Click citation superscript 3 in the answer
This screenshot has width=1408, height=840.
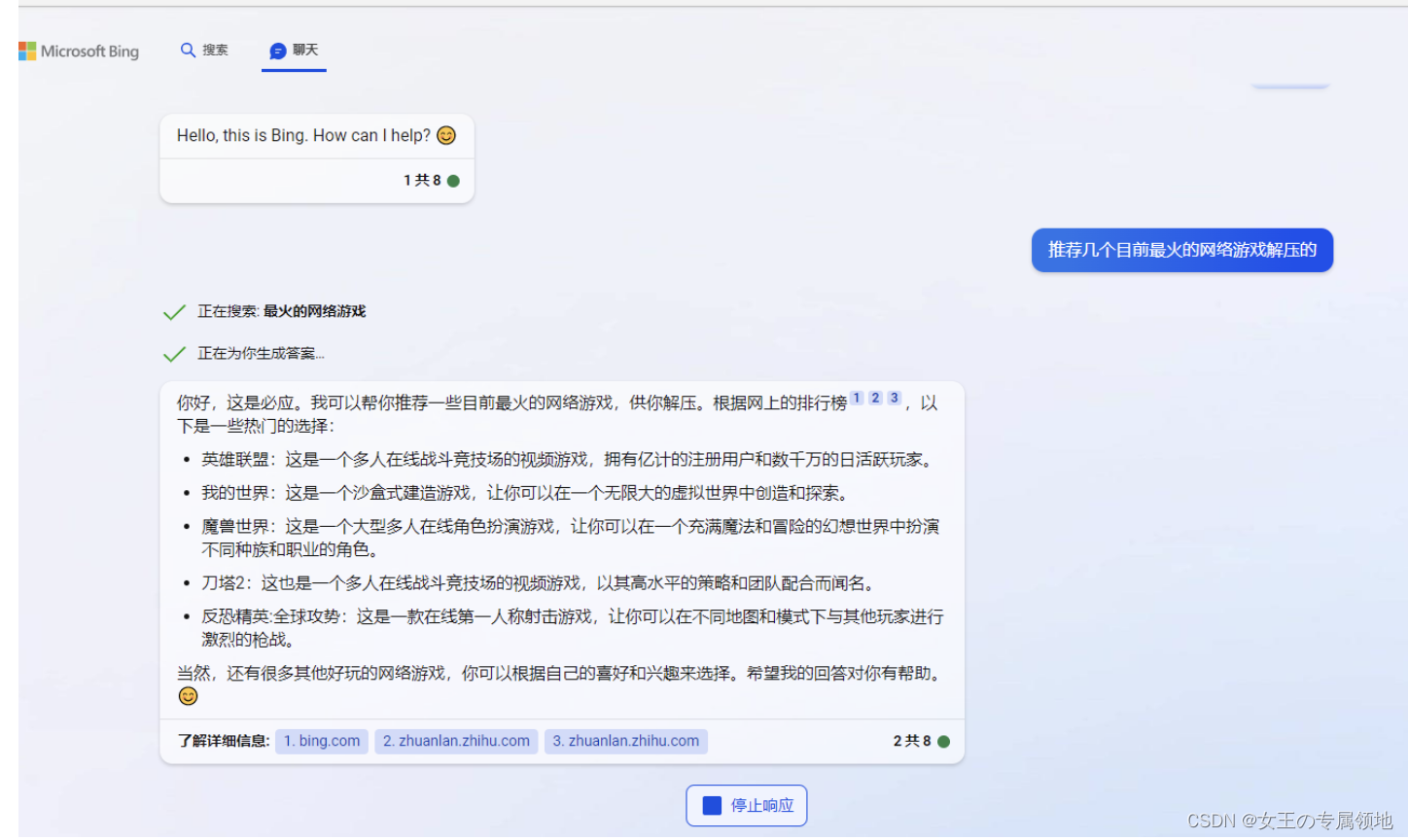894,398
